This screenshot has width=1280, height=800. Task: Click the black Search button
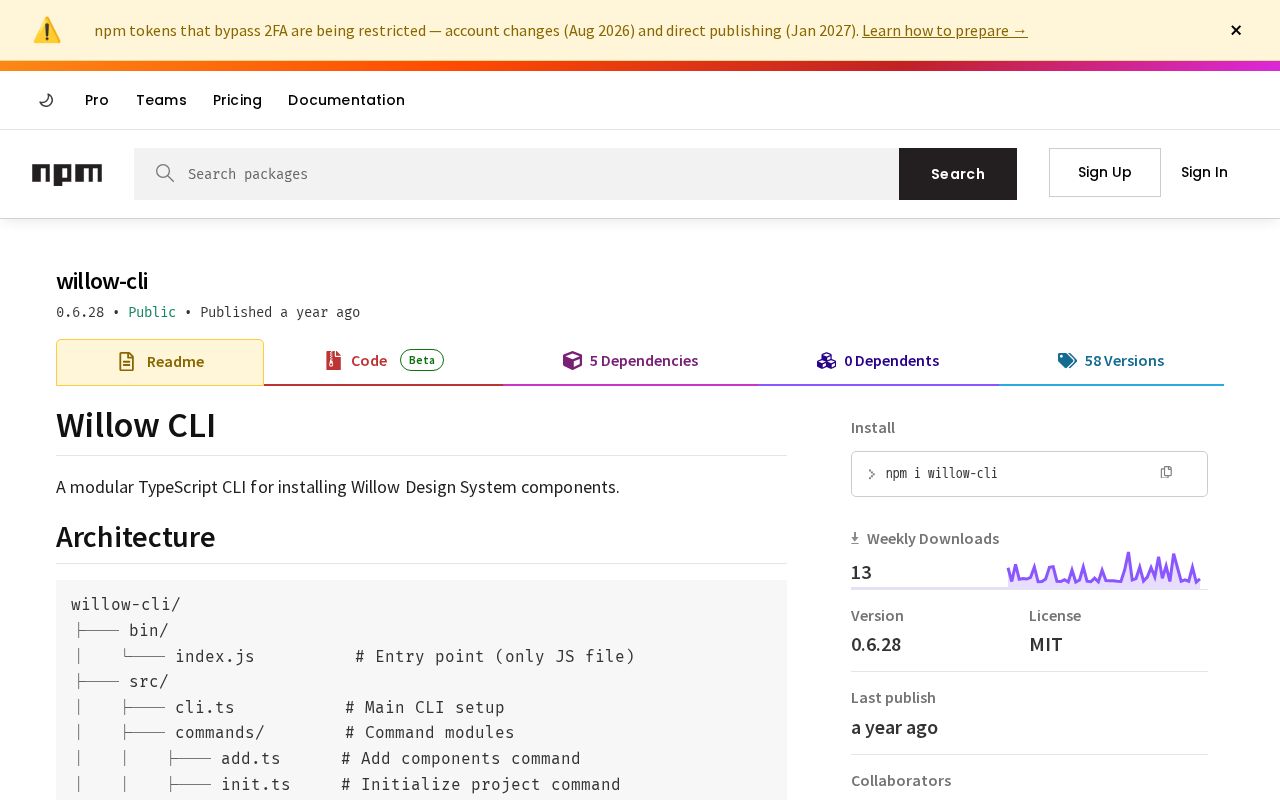coord(958,174)
